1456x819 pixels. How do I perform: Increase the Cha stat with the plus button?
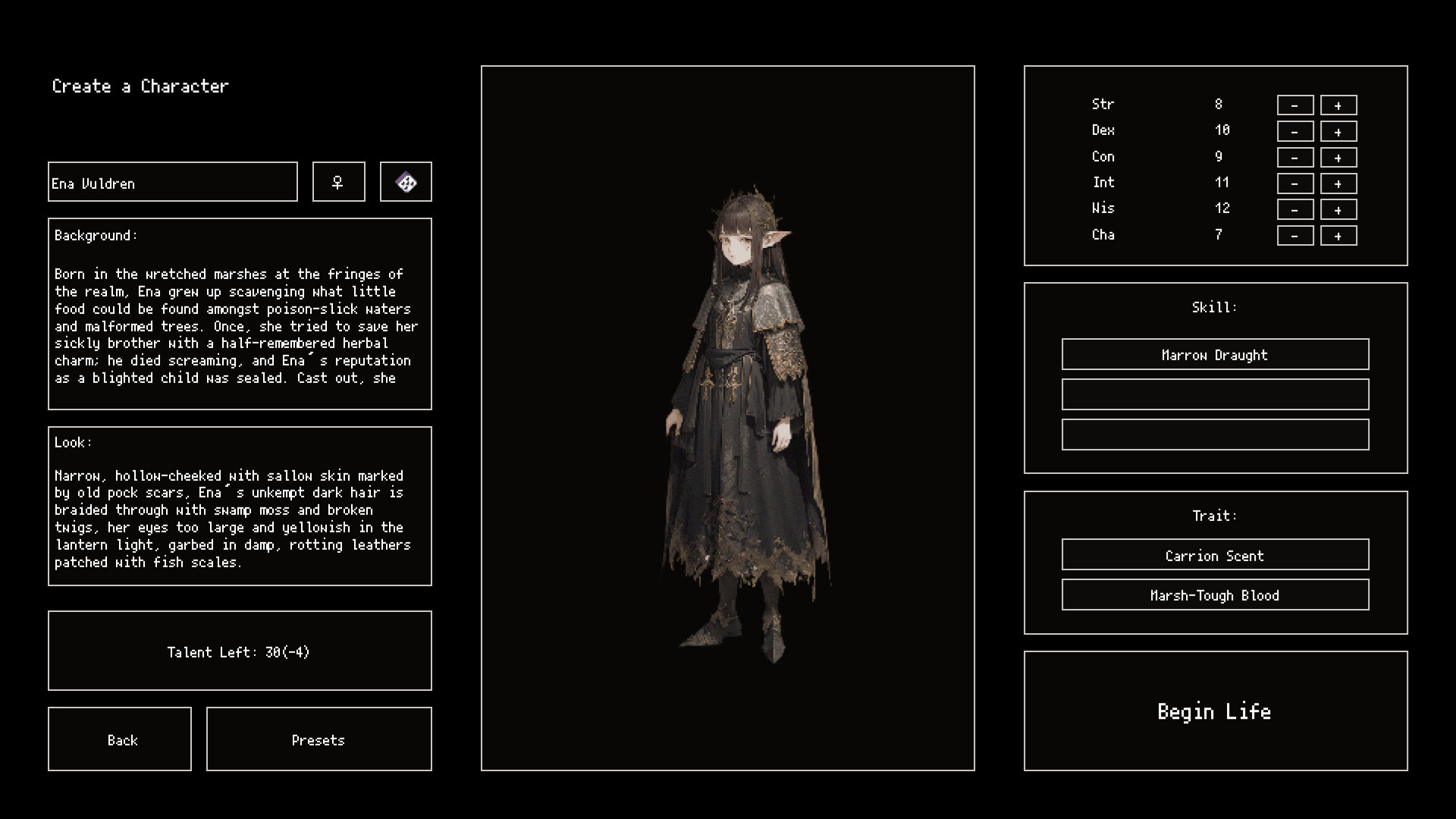tap(1338, 236)
